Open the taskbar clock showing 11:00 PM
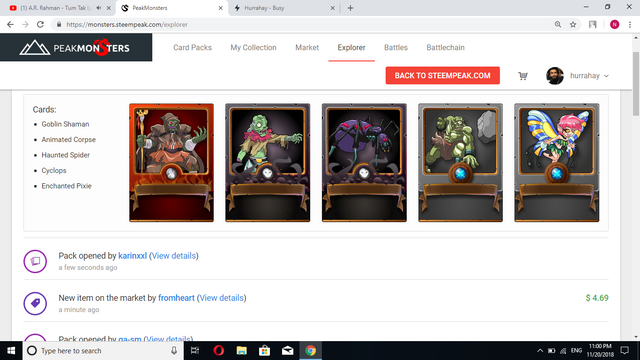 click(x=600, y=351)
